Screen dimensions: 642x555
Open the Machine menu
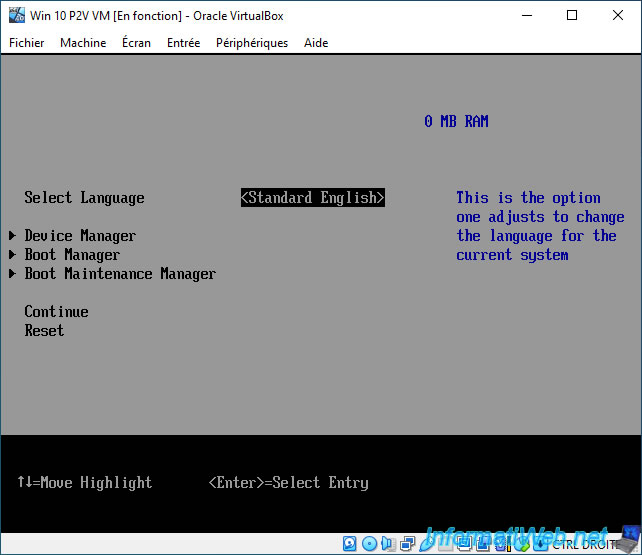tap(83, 43)
